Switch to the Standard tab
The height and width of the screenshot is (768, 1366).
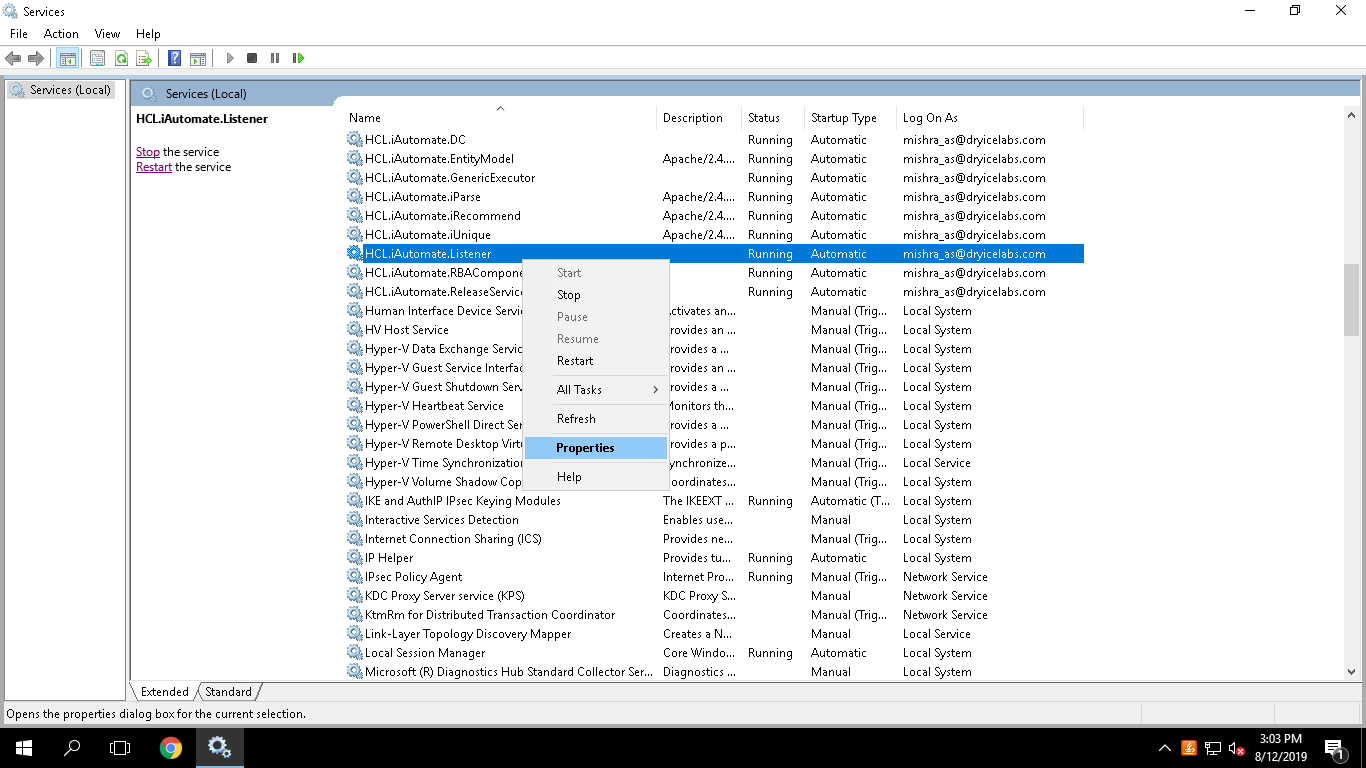point(229,691)
